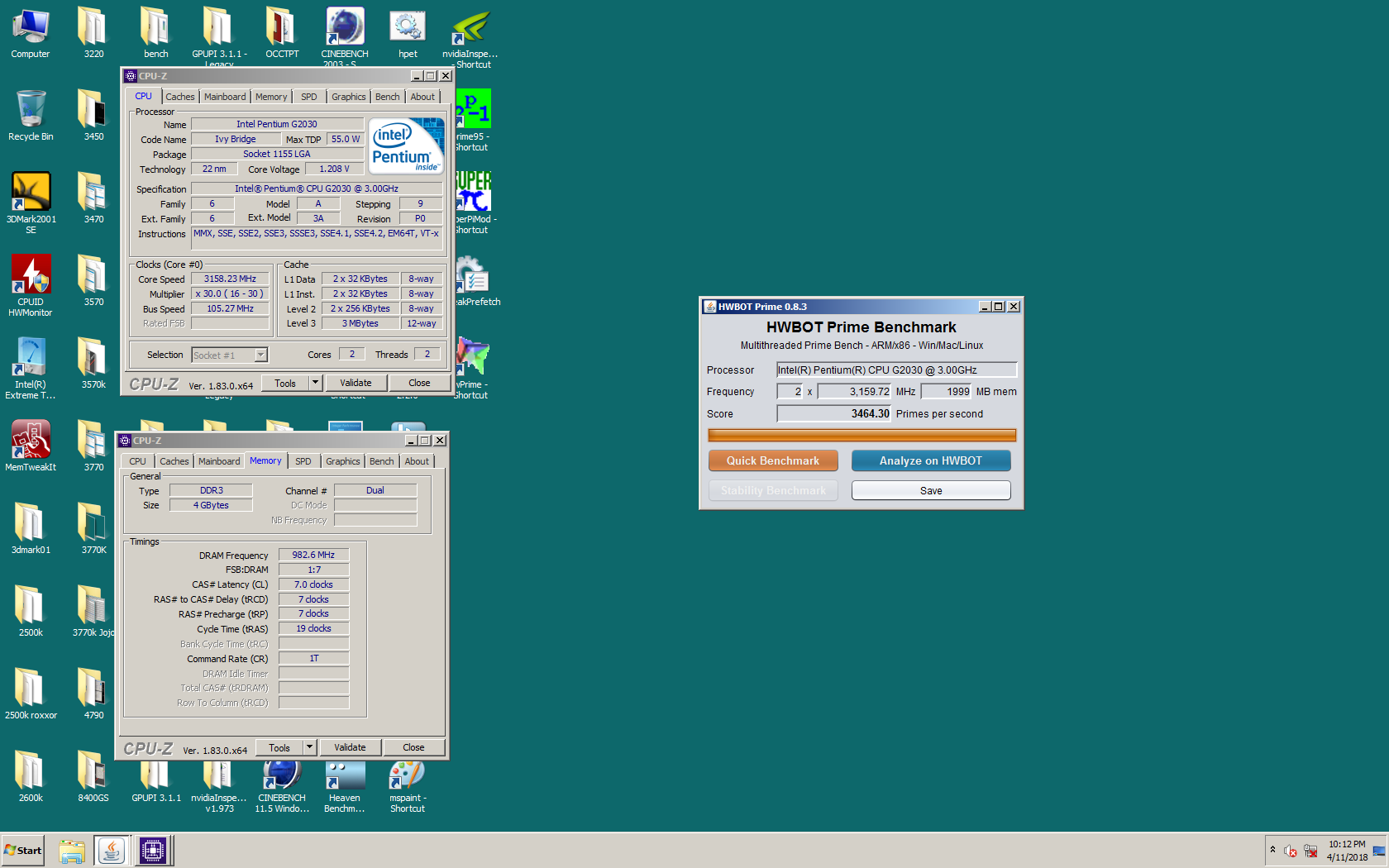Open the 3470 folder
Viewport: 1389px width, 868px height.
pos(93,198)
